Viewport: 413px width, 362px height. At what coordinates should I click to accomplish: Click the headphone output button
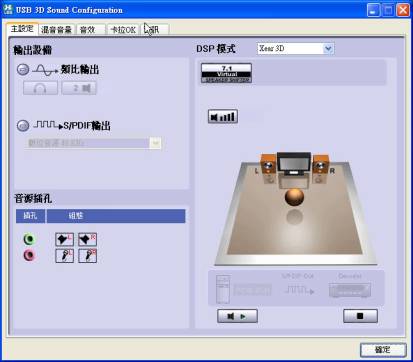pos(40,88)
